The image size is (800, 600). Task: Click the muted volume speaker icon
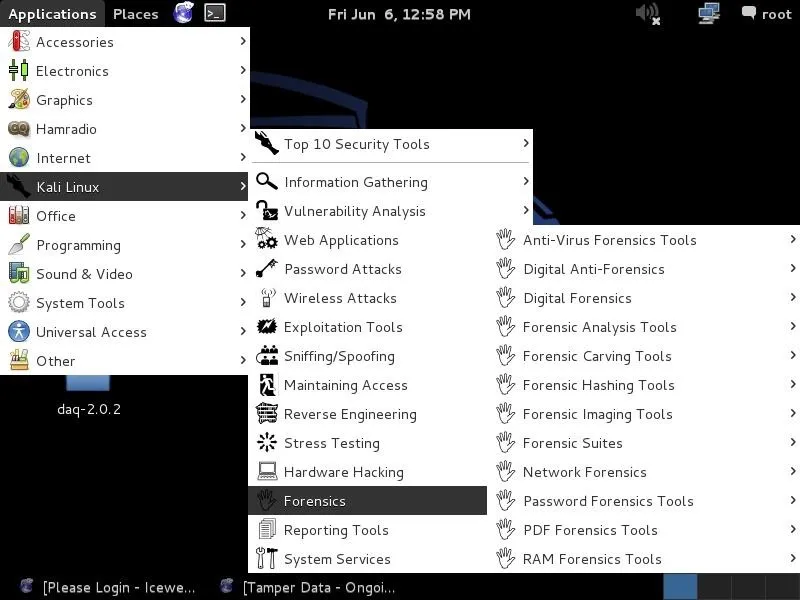(648, 13)
